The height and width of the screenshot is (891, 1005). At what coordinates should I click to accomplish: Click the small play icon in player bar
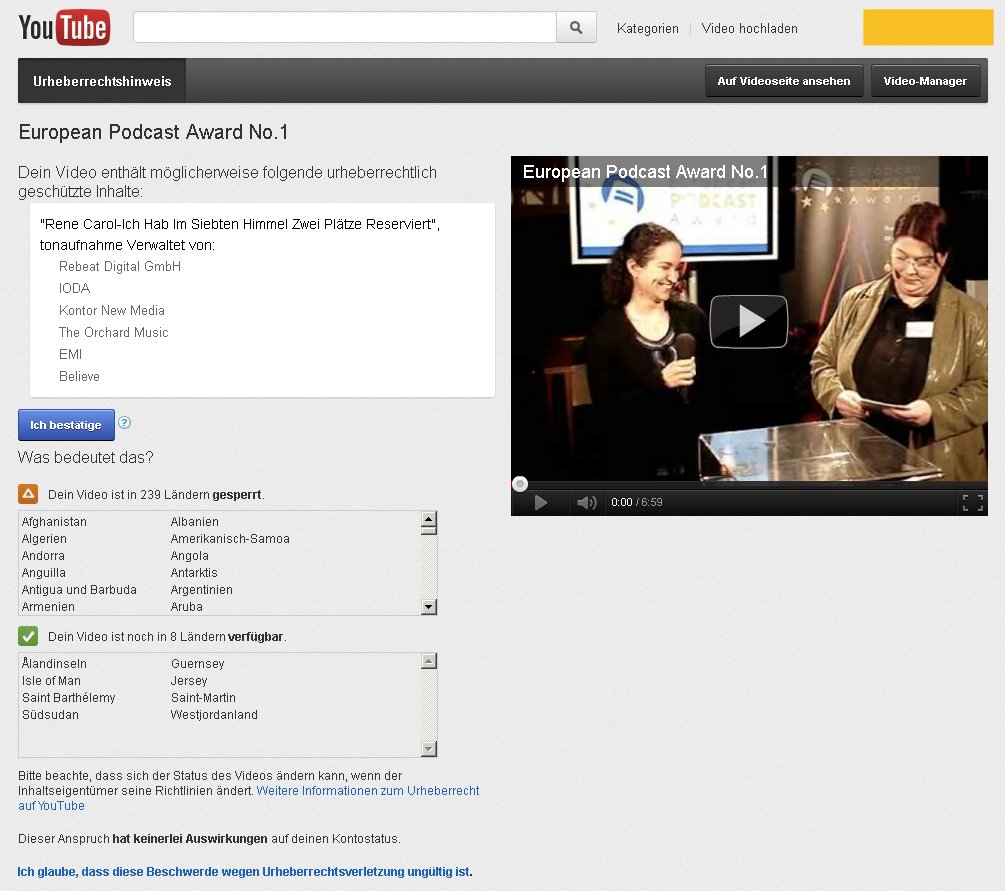tap(540, 503)
